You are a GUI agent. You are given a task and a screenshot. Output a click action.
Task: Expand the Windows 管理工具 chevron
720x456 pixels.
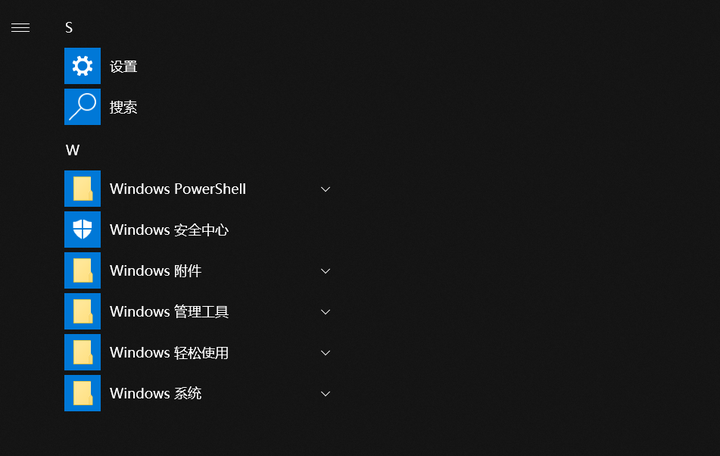[x=326, y=312]
